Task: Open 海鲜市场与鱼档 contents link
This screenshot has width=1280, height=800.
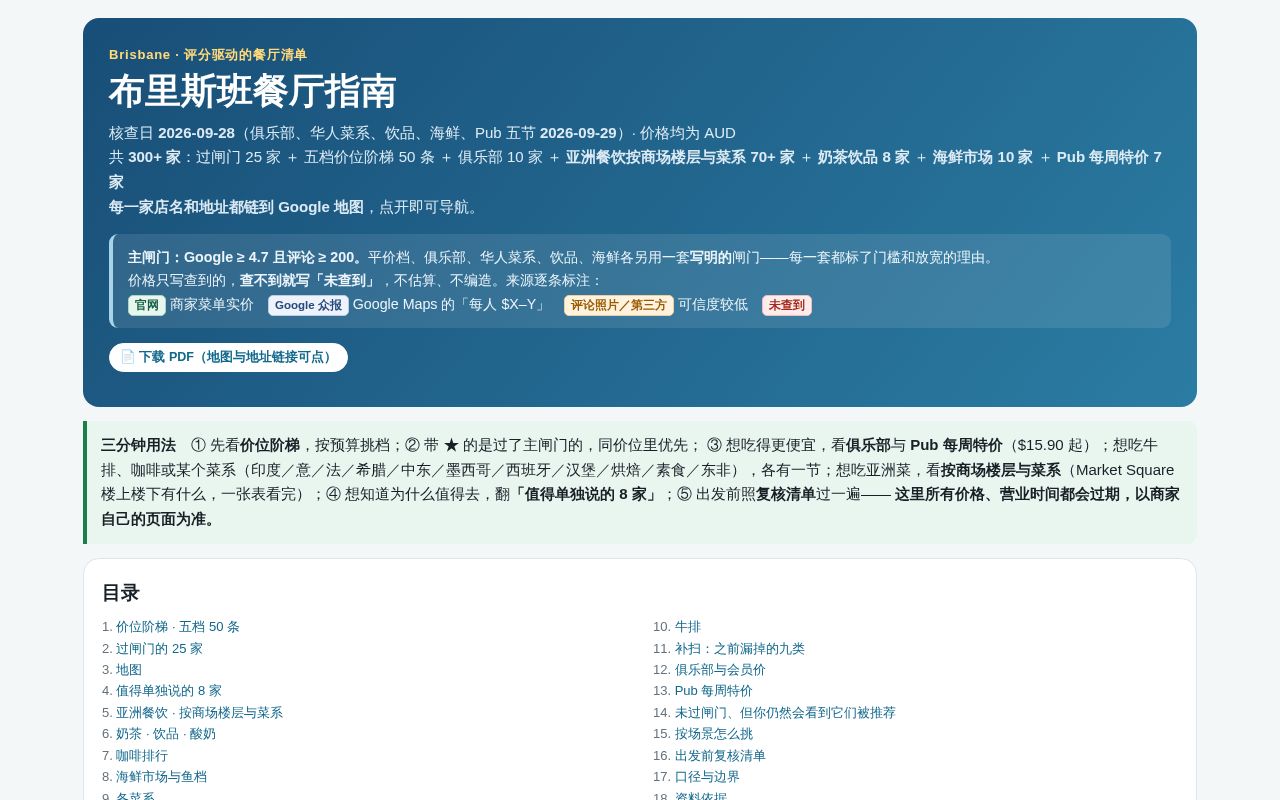Action: tap(161, 777)
